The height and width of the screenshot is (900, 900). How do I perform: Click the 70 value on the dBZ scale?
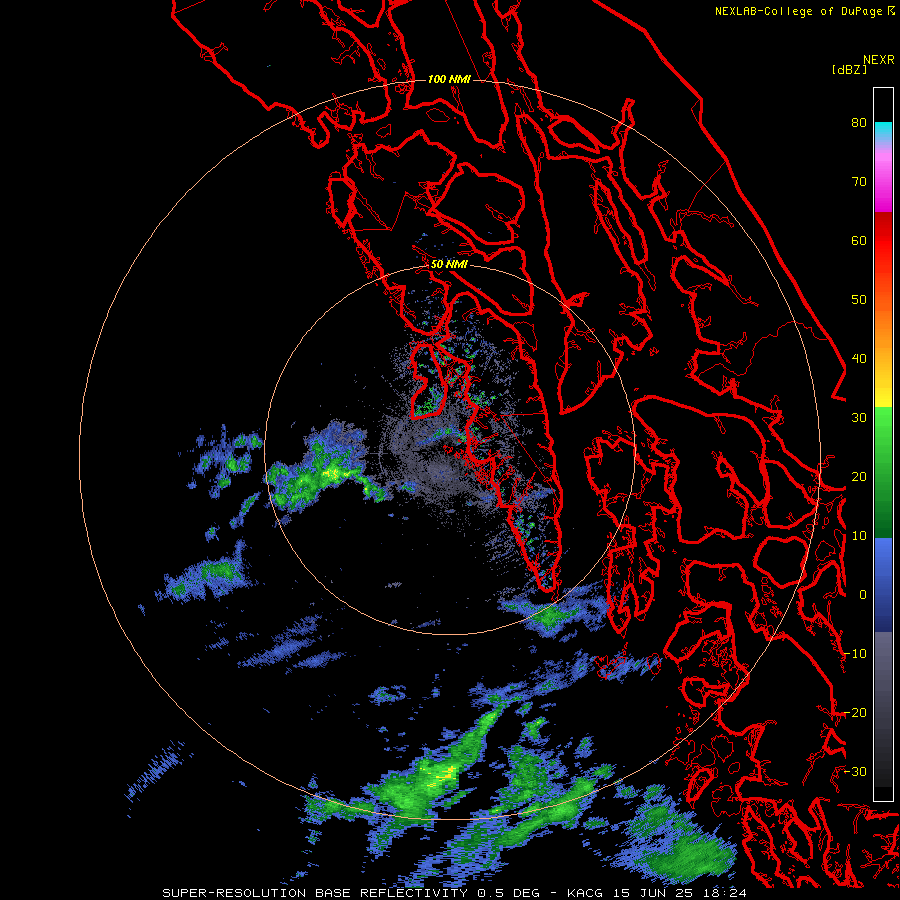click(859, 181)
